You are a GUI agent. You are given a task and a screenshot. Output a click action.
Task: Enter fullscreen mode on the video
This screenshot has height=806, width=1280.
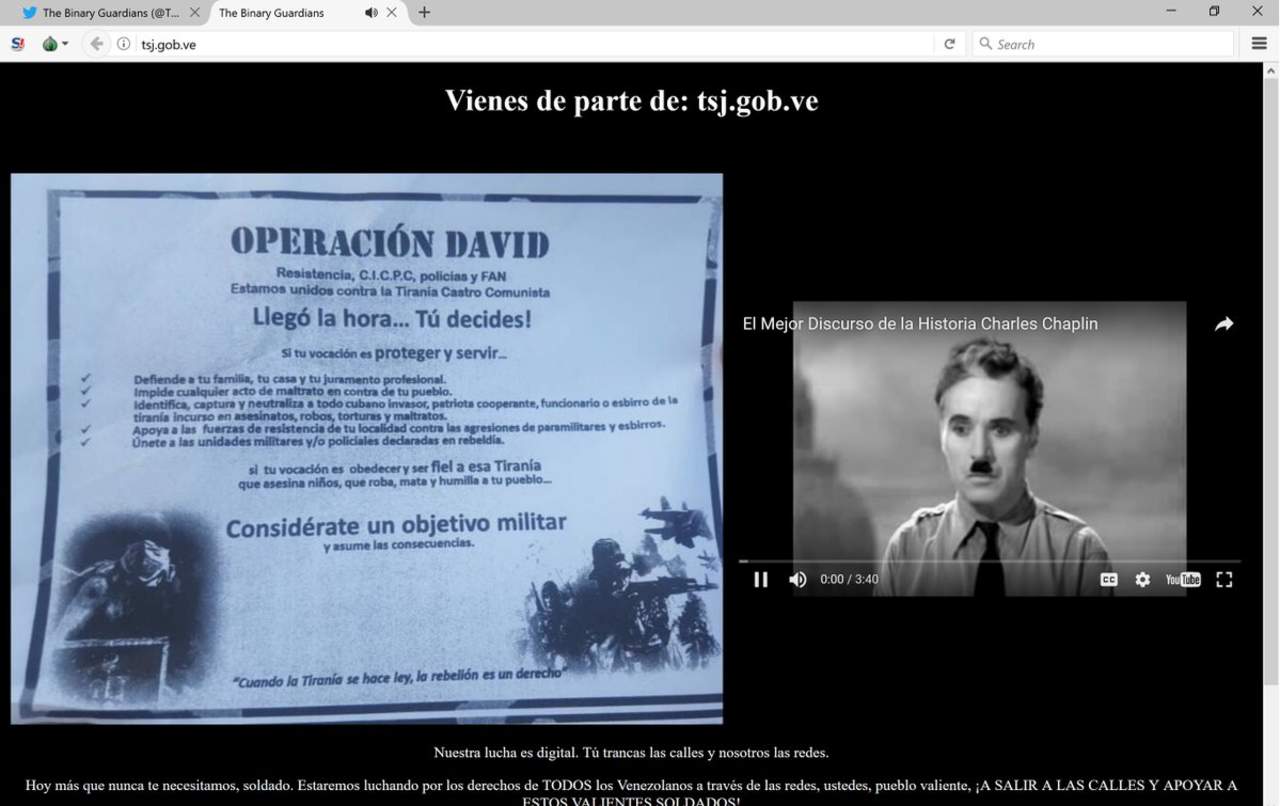[x=1223, y=579]
